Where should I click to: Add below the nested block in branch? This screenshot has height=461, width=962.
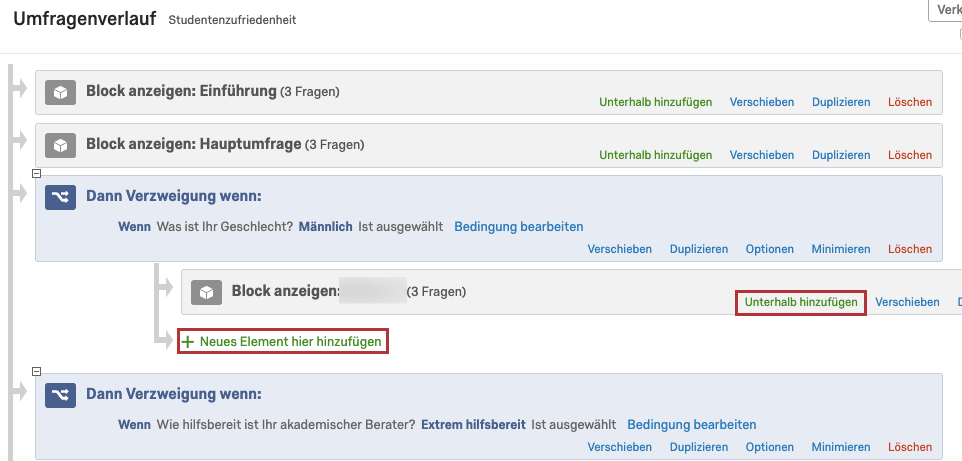click(x=801, y=303)
